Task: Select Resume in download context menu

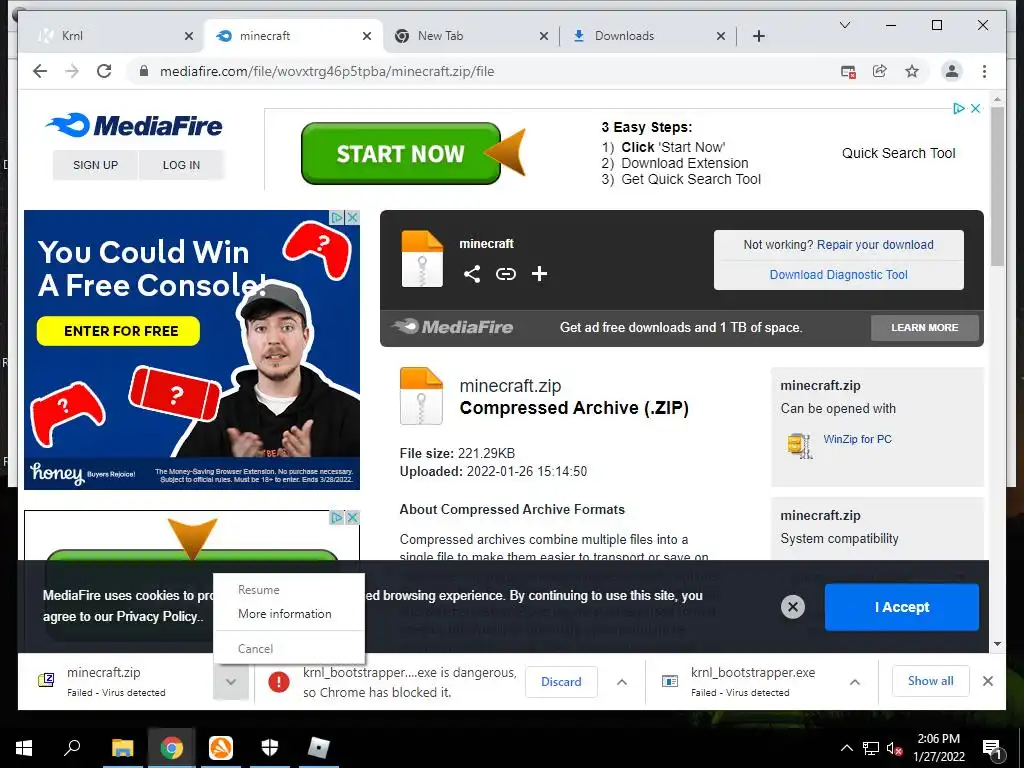Action: (259, 590)
